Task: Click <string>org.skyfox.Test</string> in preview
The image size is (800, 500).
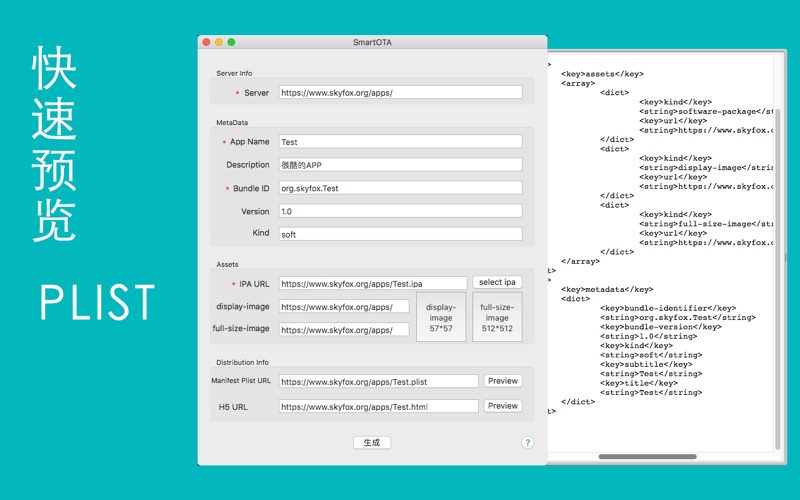Action: point(678,317)
